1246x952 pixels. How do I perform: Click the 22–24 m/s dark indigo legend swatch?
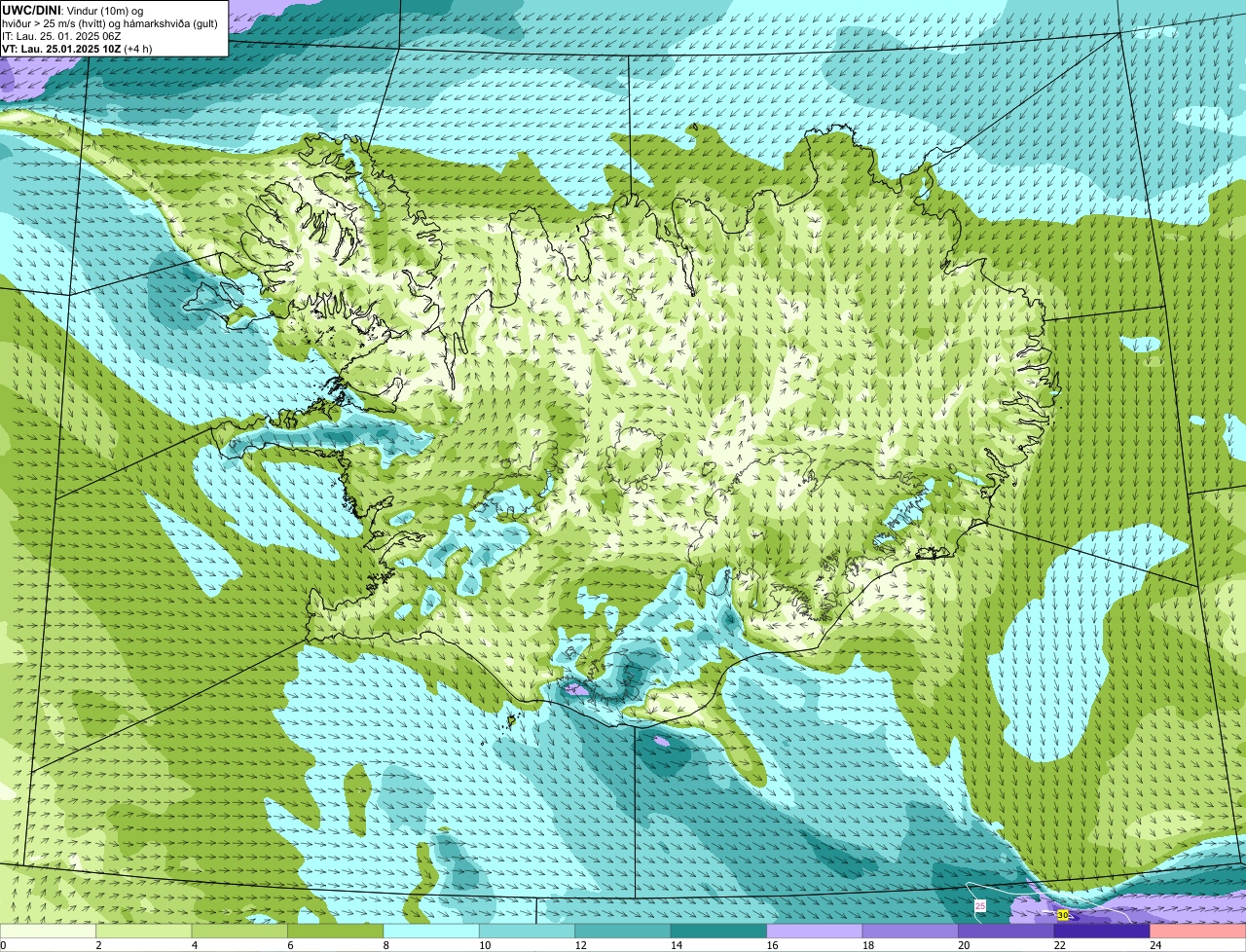pyautogui.click(x=1102, y=932)
